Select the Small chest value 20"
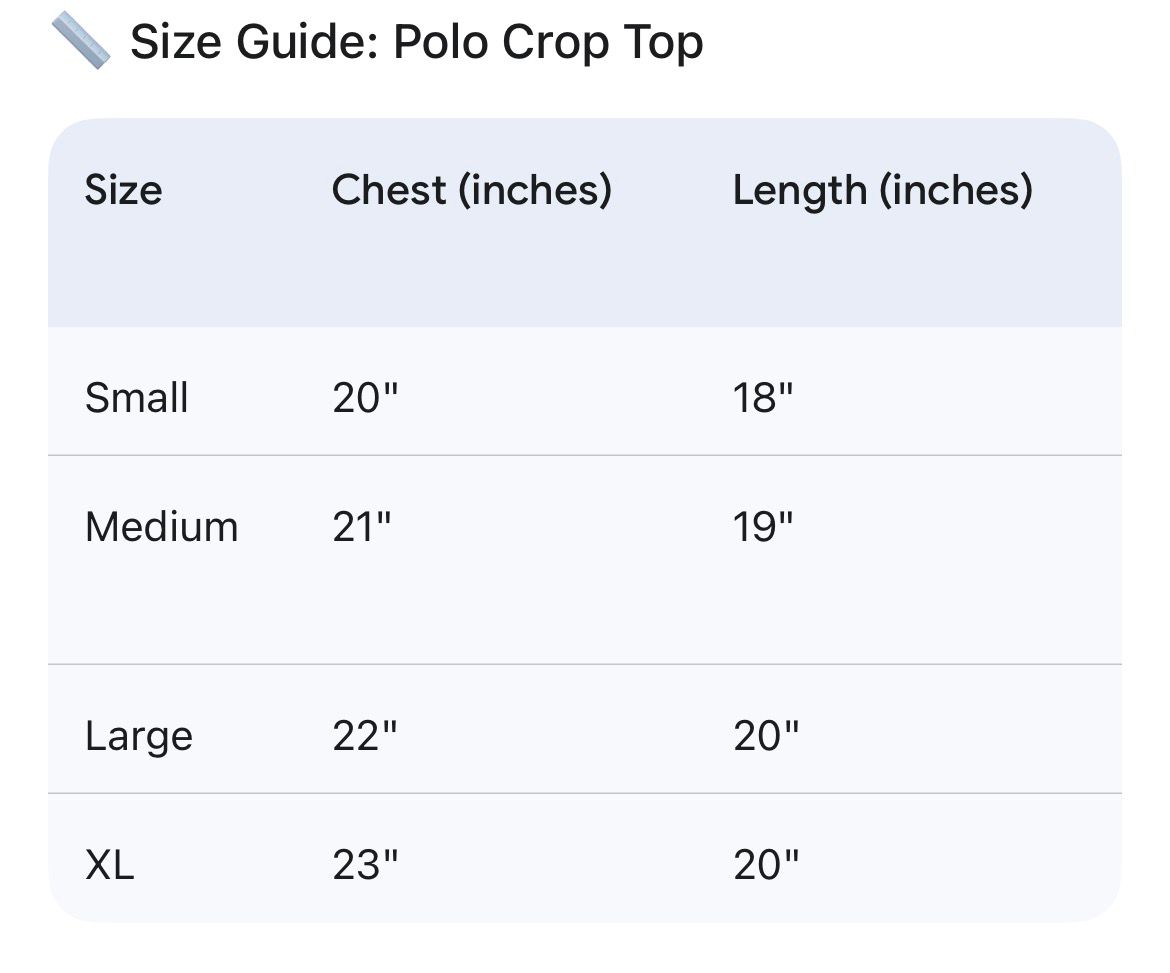The height and width of the screenshot is (973, 1170). coord(365,397)
